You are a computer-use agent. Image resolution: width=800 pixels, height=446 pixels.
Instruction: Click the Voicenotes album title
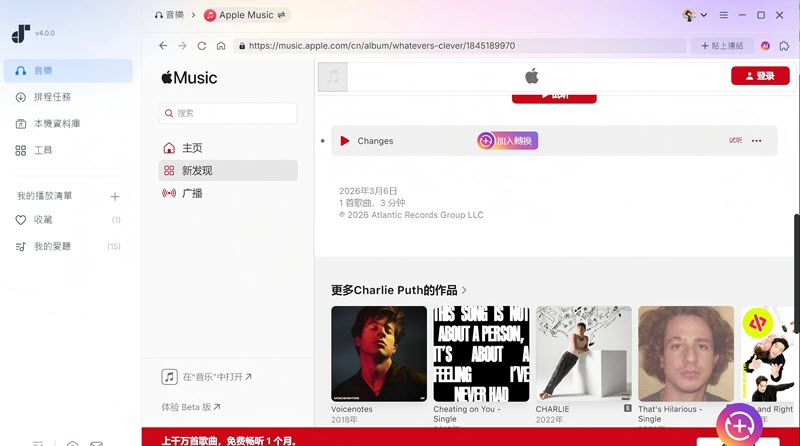tap(352, 409)
